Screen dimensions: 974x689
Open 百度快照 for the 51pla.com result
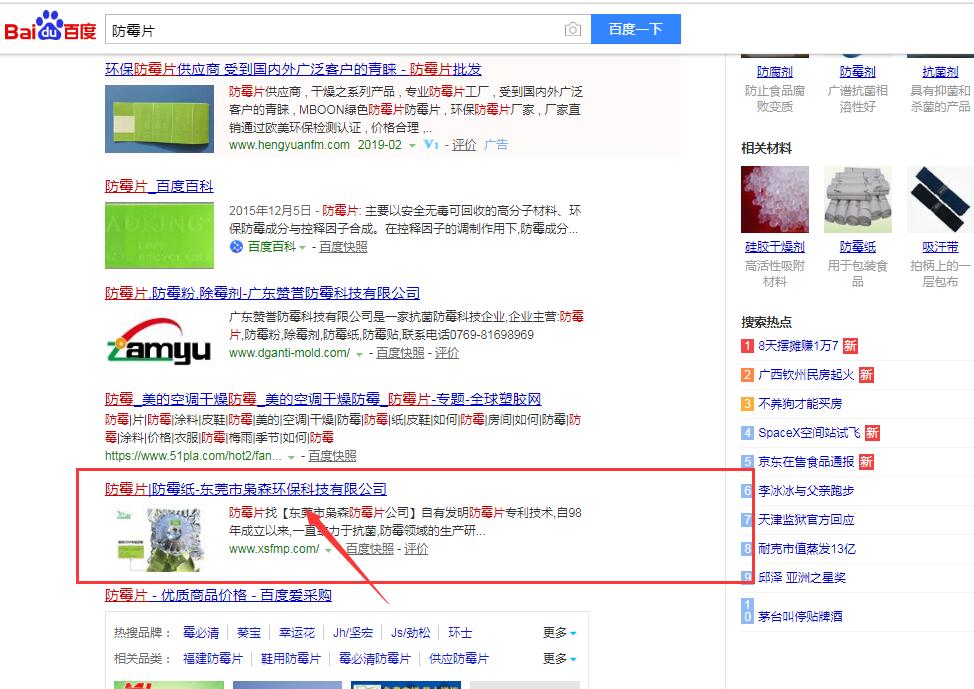tap(332, 456)
